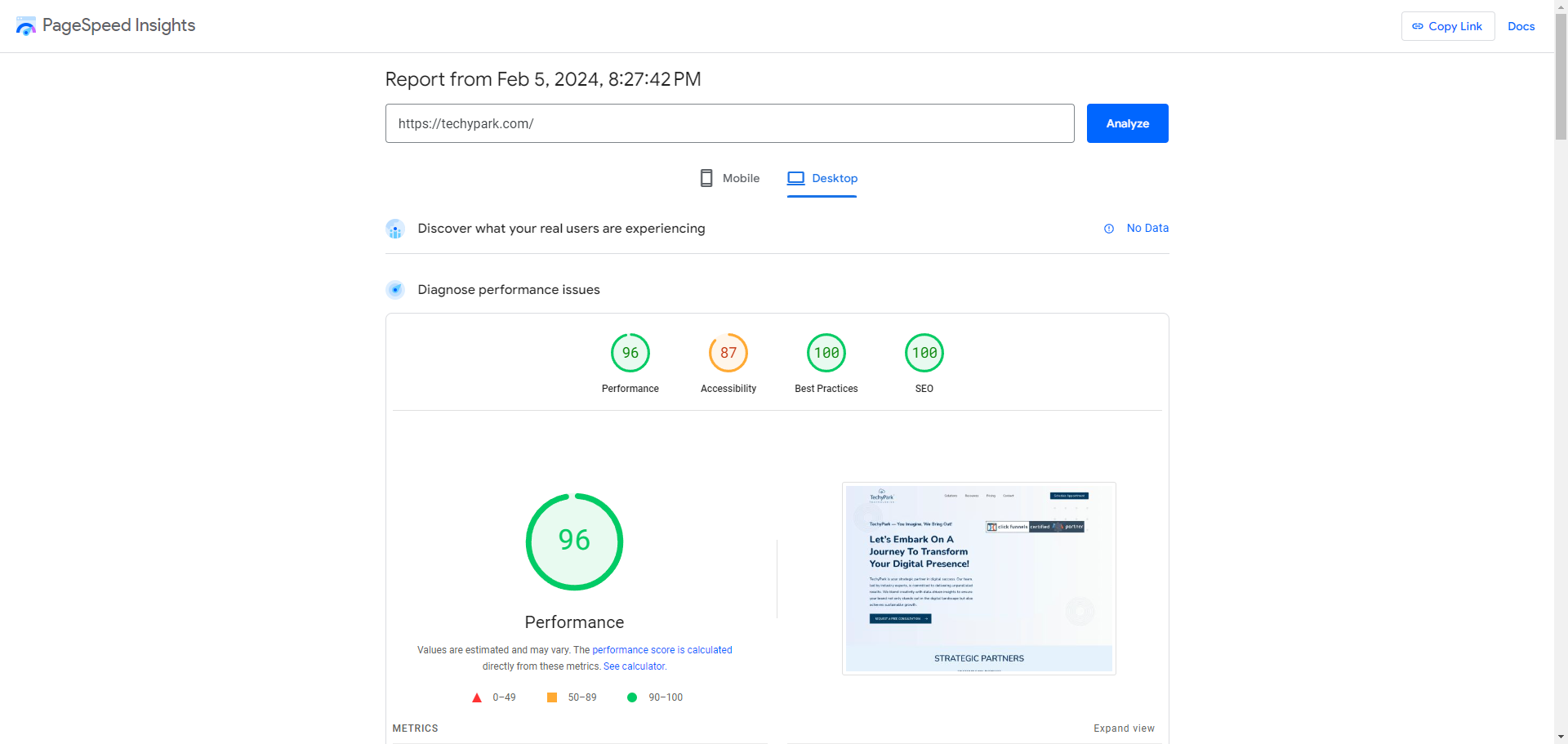Expand view of the metrics section

pyautogui.click(x=1124, y=728)
